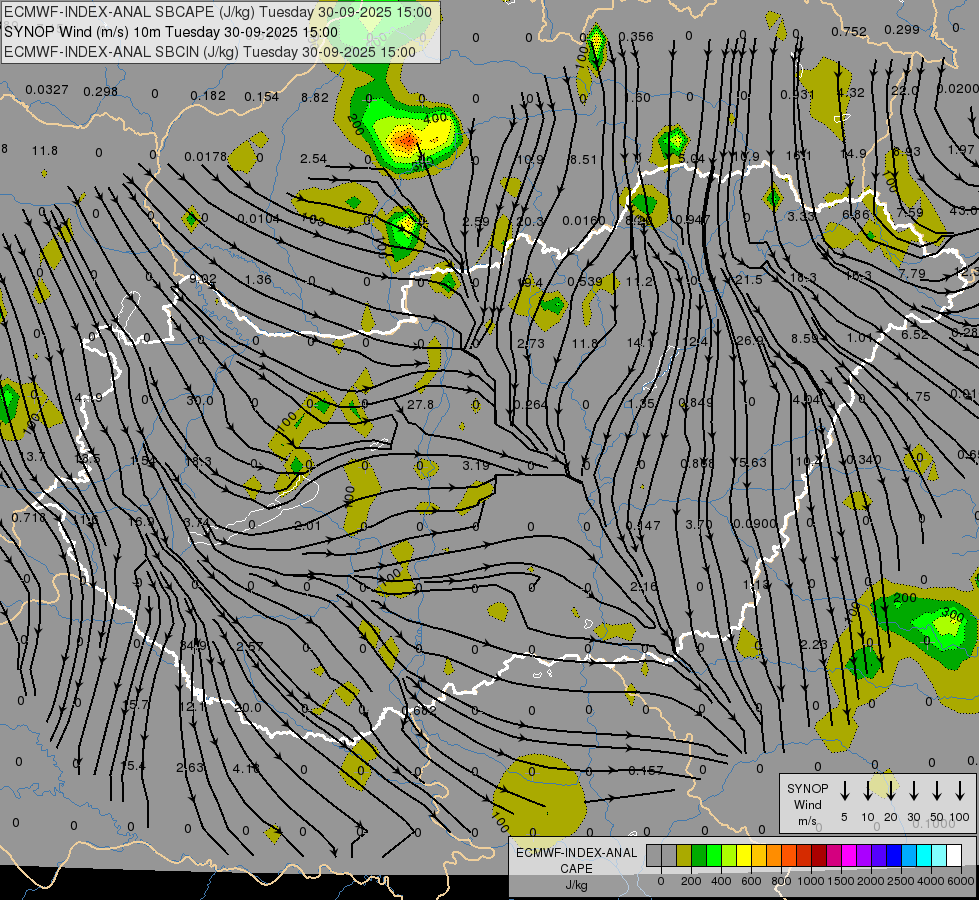The height and width of the screenshot is (900, 979).
Task: Pick the dark red CAPE legend swatch
Action: click(x=819, y=856)
